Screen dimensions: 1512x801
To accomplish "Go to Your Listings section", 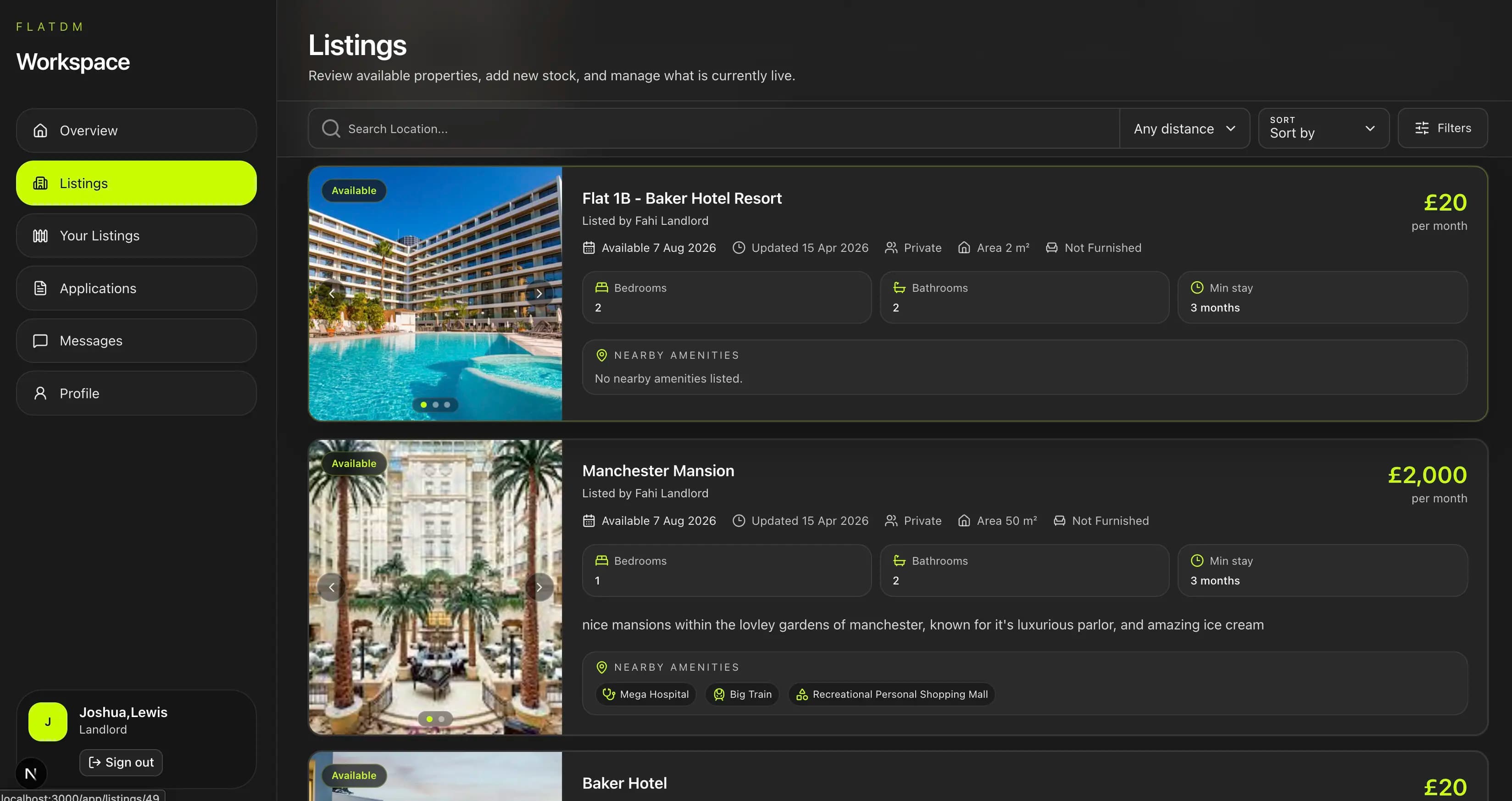I will click(136, 235).
